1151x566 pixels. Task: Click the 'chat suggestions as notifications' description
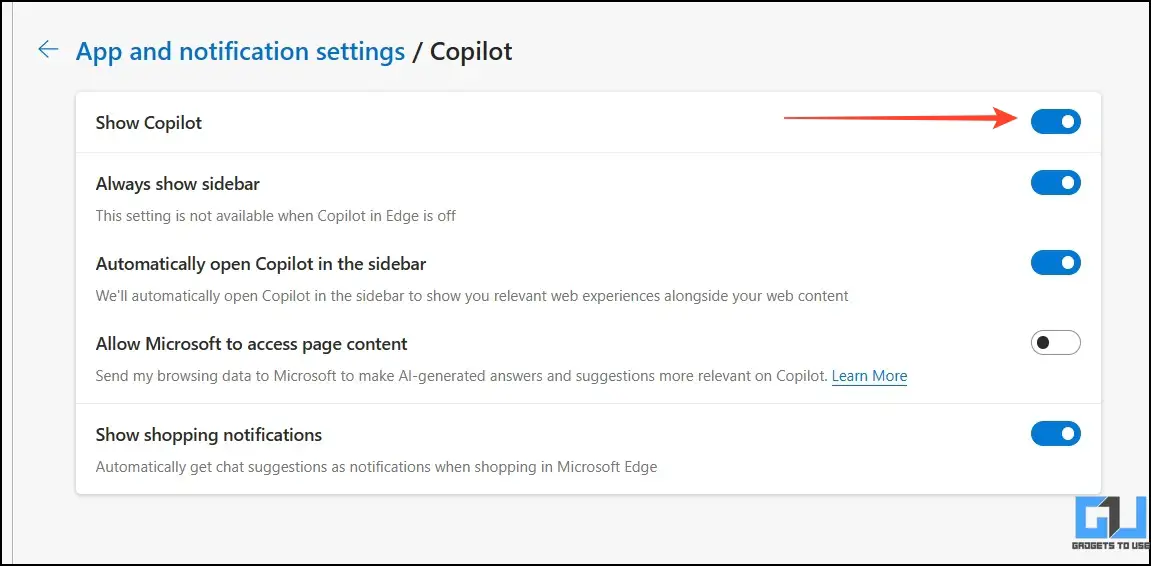coord(377,467)
